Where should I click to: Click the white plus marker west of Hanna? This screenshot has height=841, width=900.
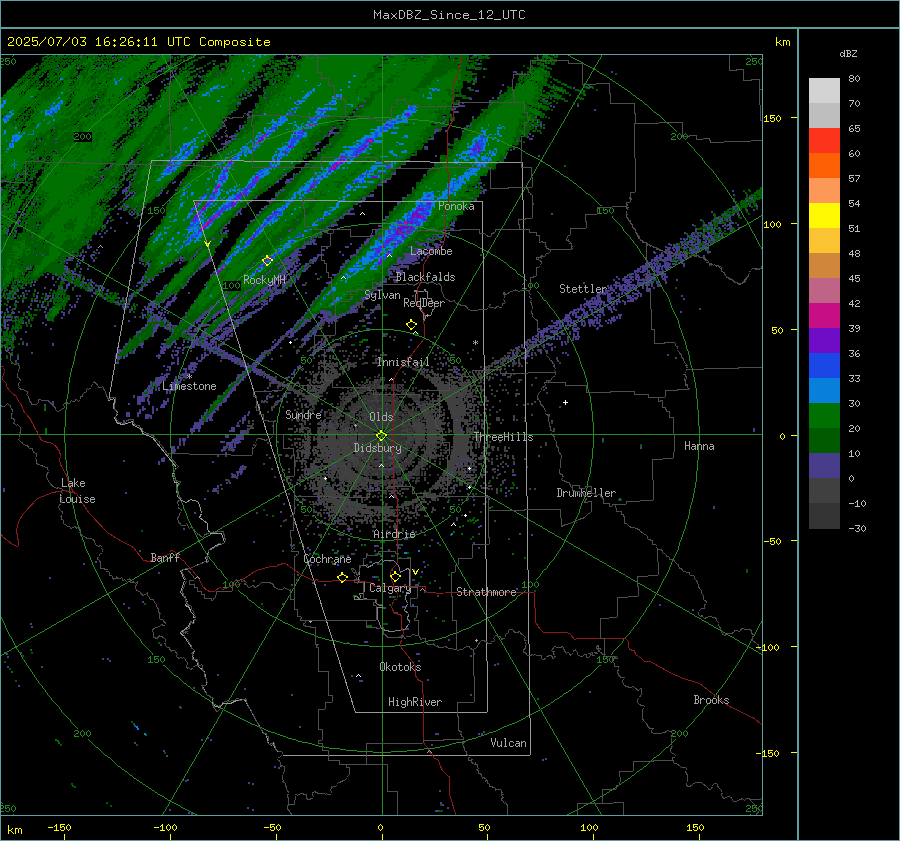click(565, 402)
